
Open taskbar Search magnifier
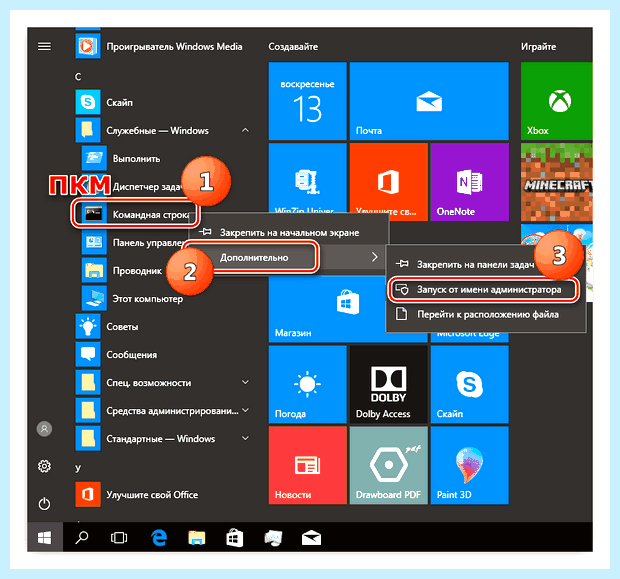click(82, 537)
